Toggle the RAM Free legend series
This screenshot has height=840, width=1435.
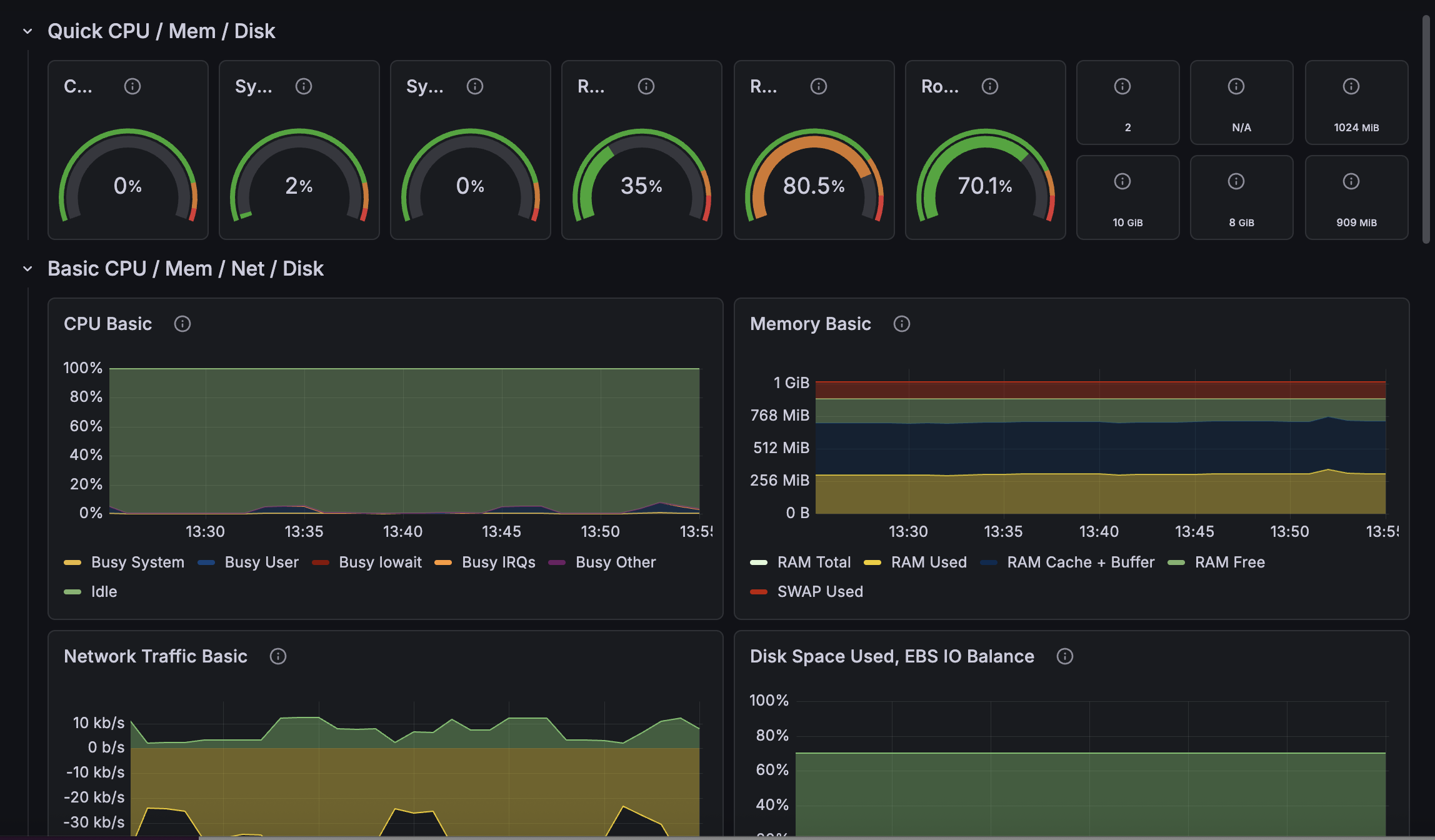click(1230, 562)
